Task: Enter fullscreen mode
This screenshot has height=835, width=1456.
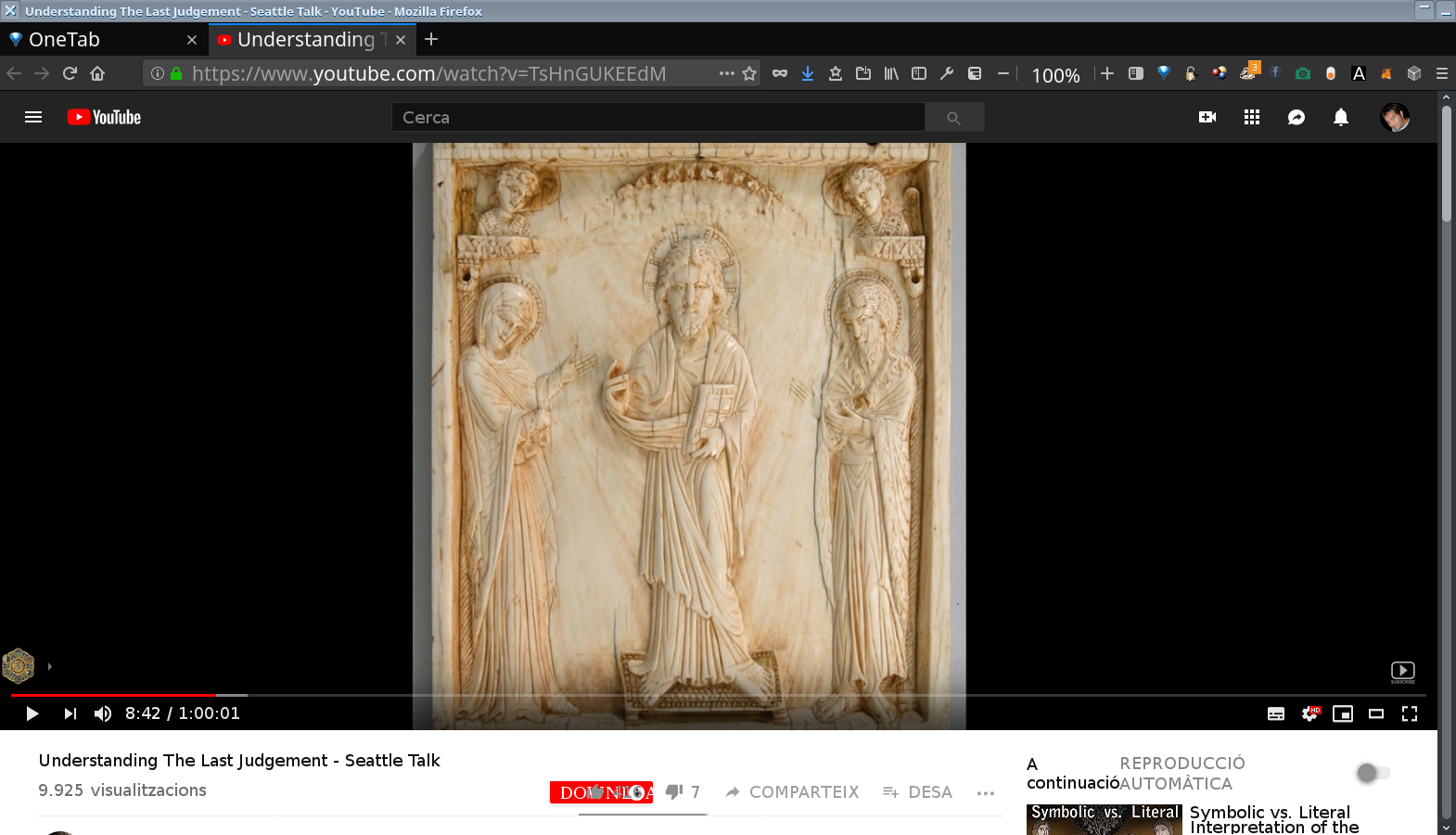Action: pyautogui.click(x=1410, y=713)
